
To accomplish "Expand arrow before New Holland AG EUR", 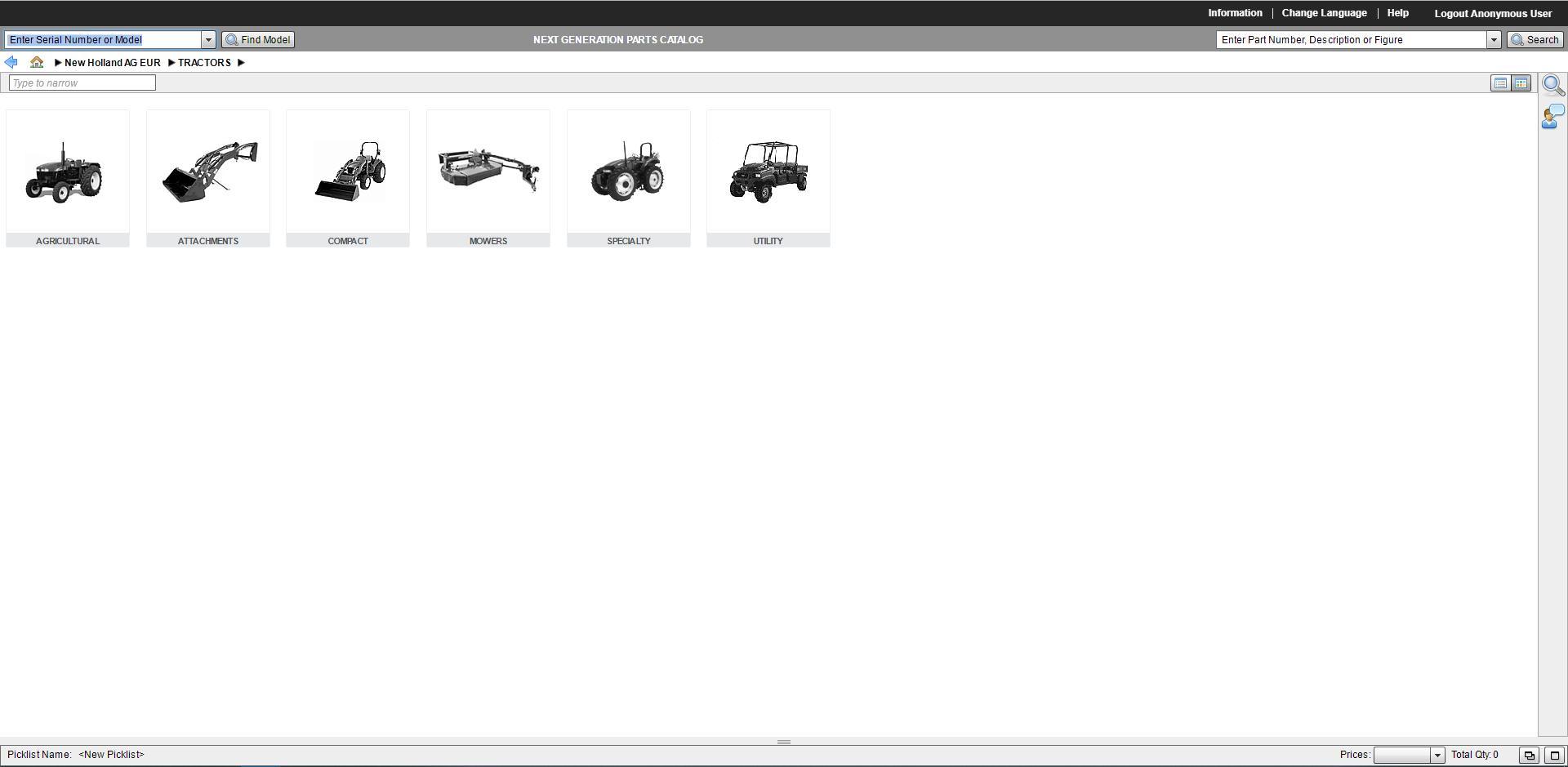I will pyautogui.click(x=58, y=63).
